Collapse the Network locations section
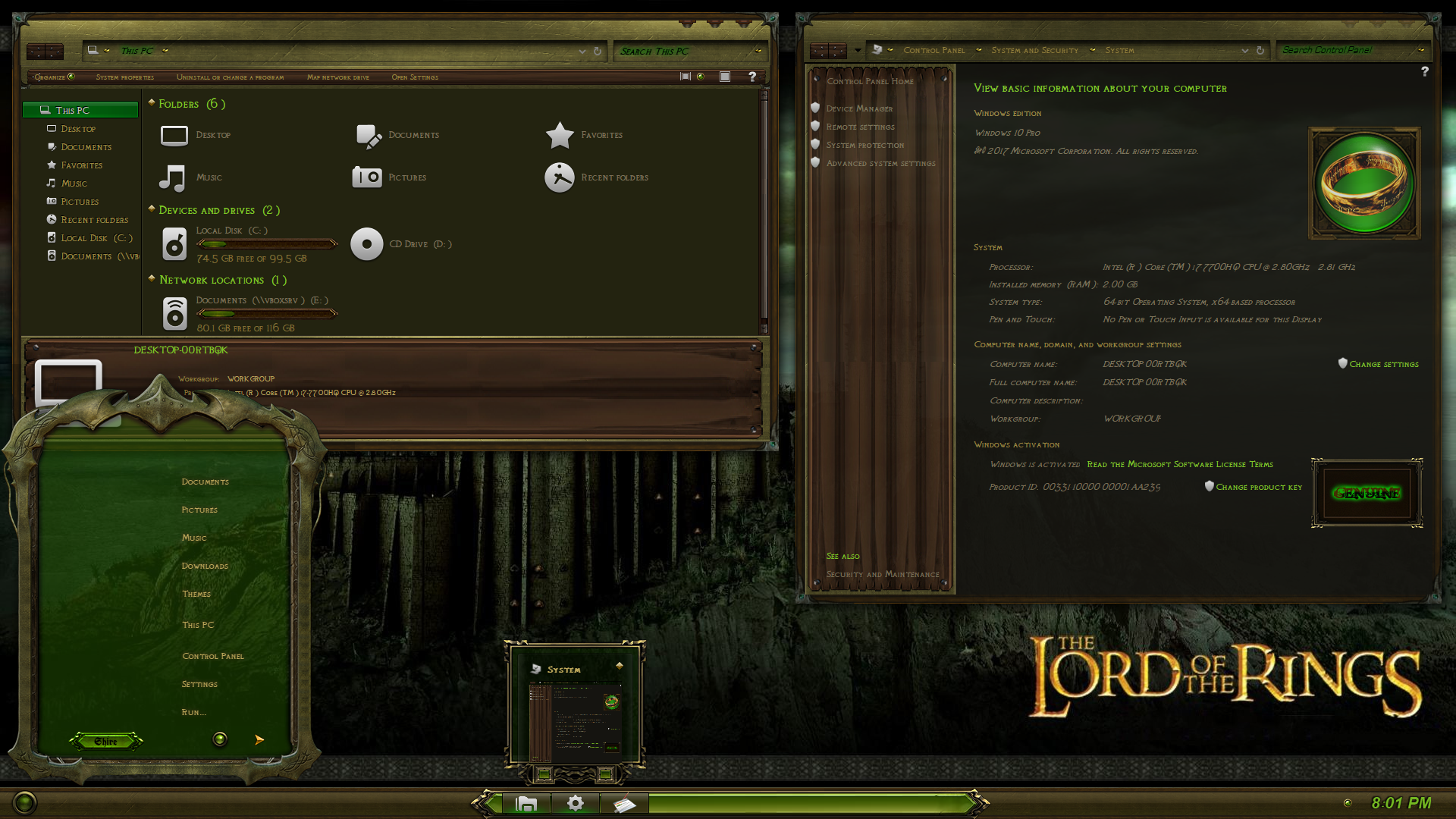 point(153,279)
